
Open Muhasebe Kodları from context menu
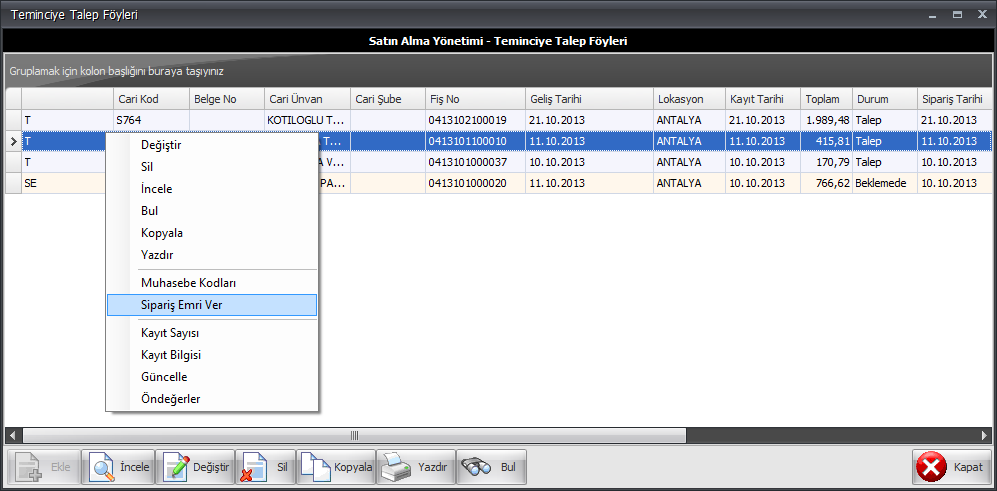pyautogui.click(x=212, y=282)
